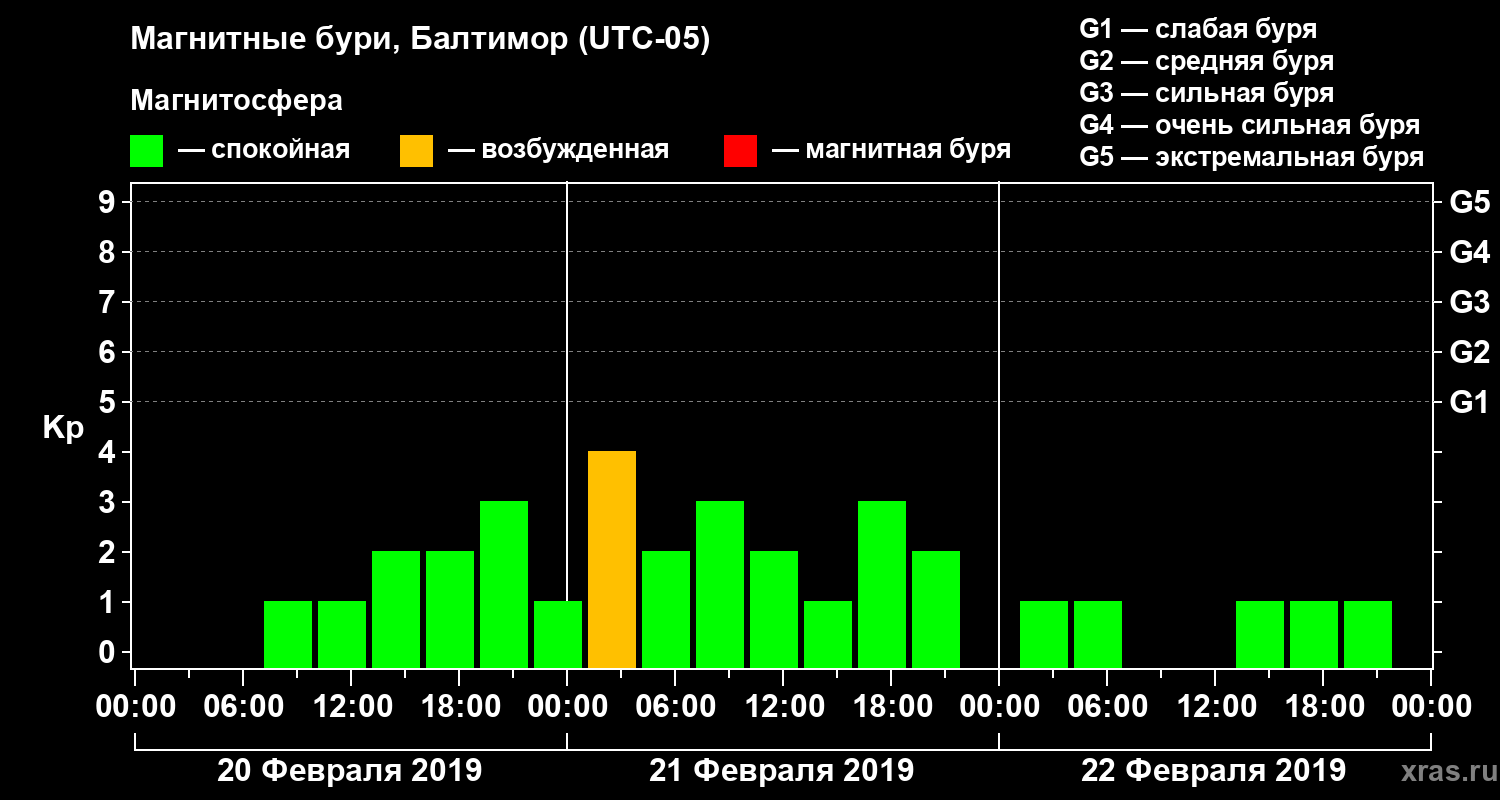The image size is (1500, 800).
Task: Click the 'G4' label on the right axis
Action: 1469,252
